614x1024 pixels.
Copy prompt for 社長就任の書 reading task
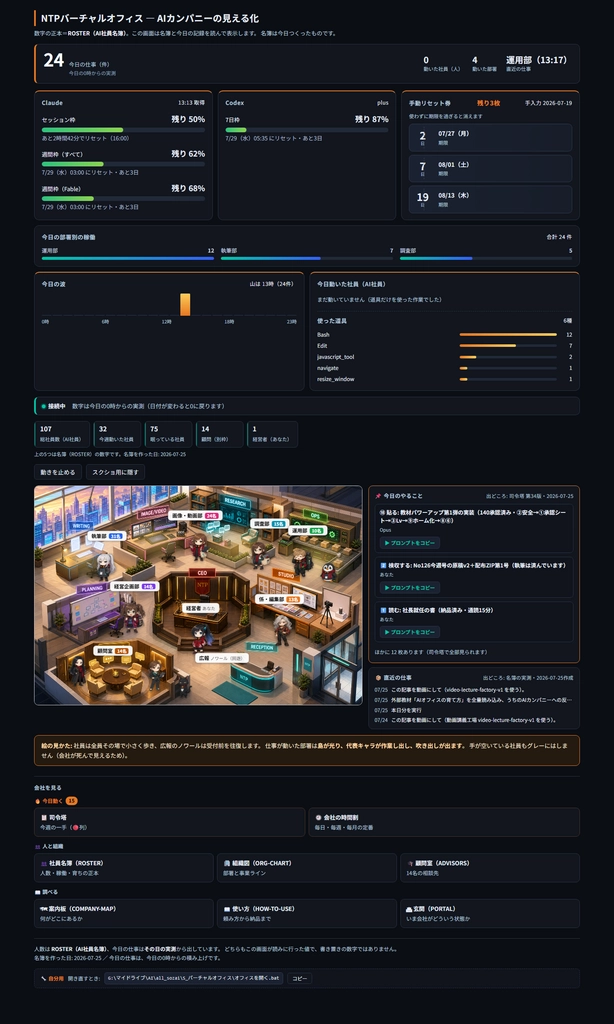(x=410, y=632)
